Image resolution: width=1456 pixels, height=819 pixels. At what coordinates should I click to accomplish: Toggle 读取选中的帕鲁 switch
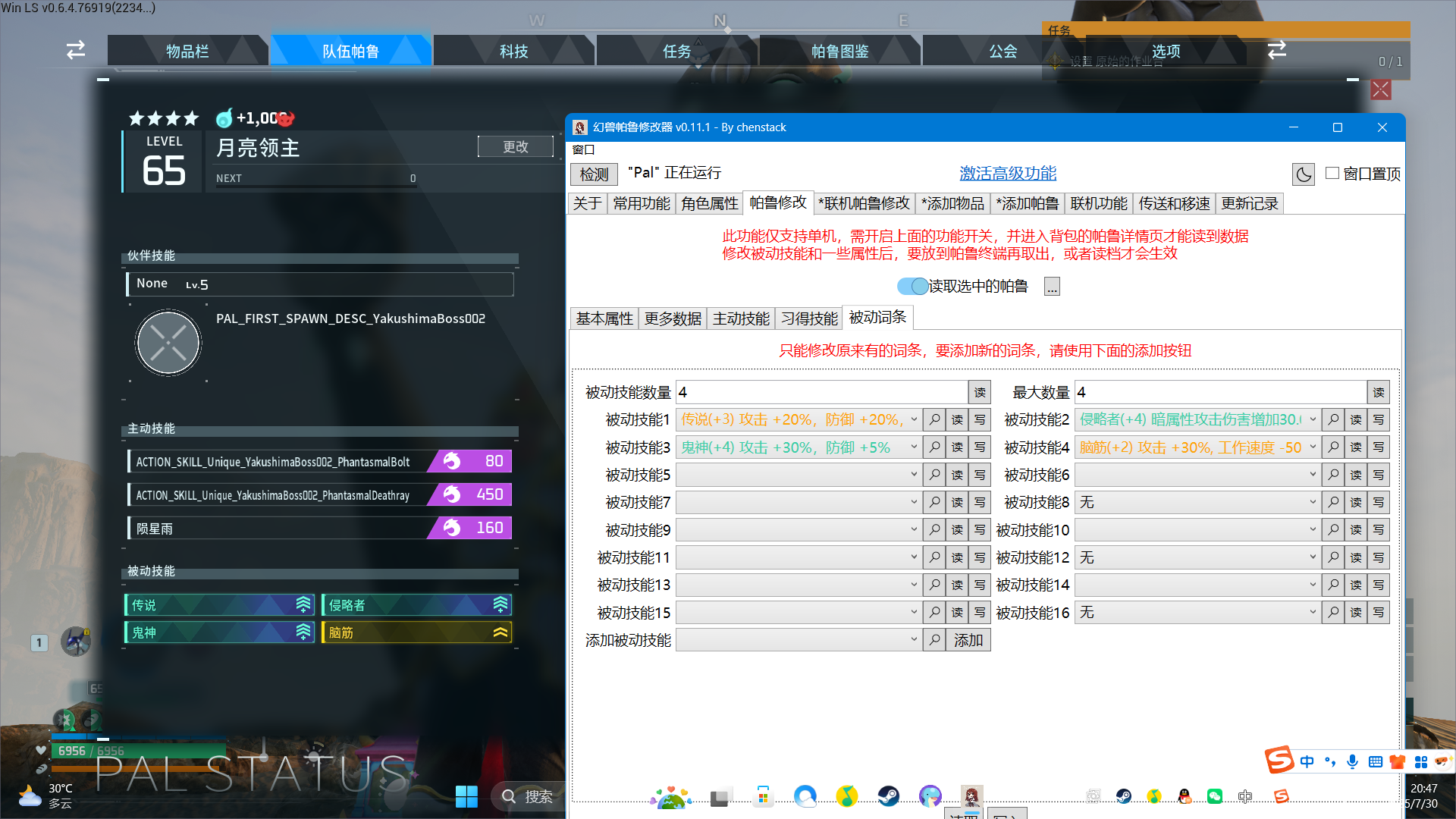tap(912, 286)
